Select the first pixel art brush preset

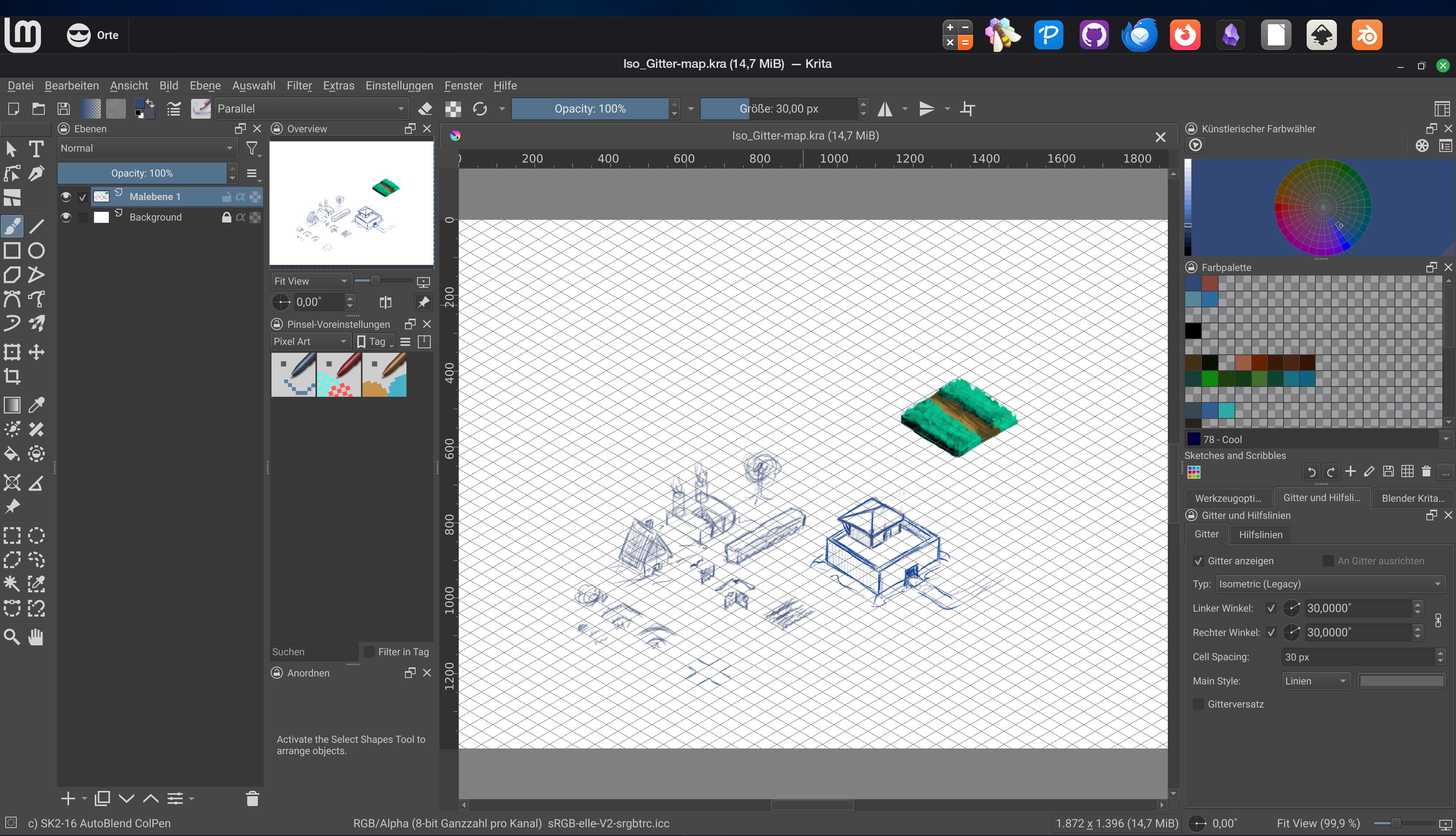click(293, 374)
